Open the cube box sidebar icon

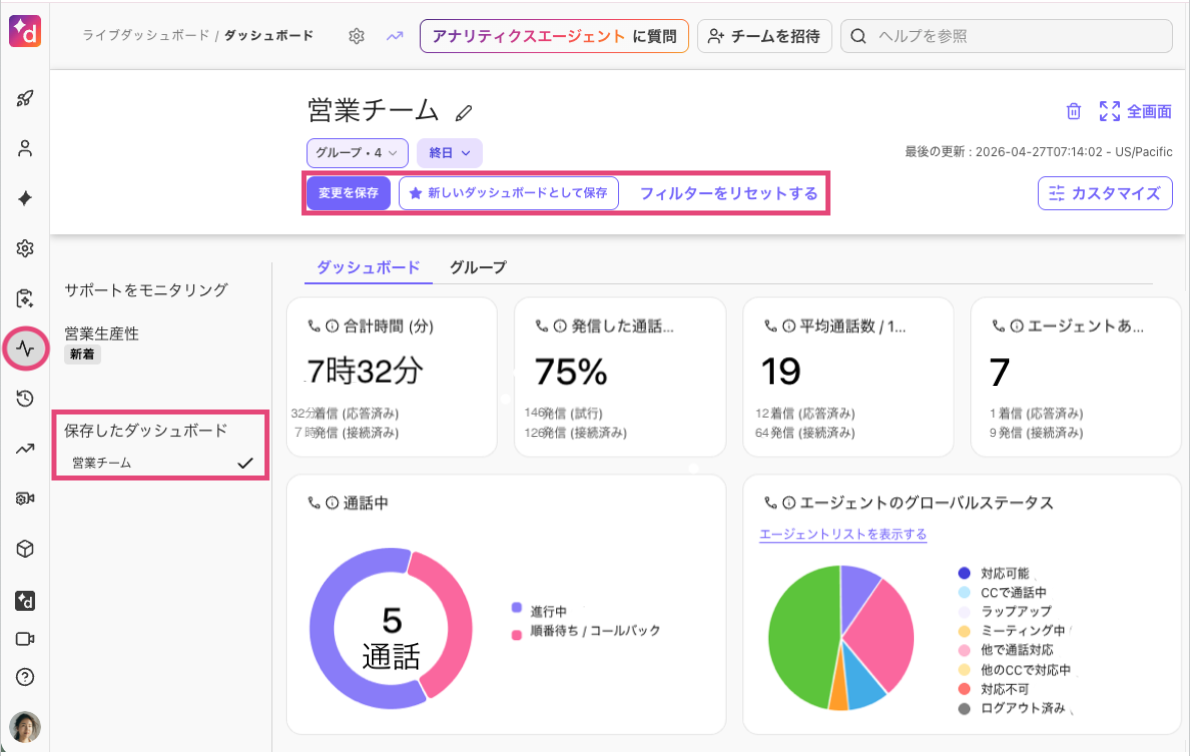tap(25, 549)
